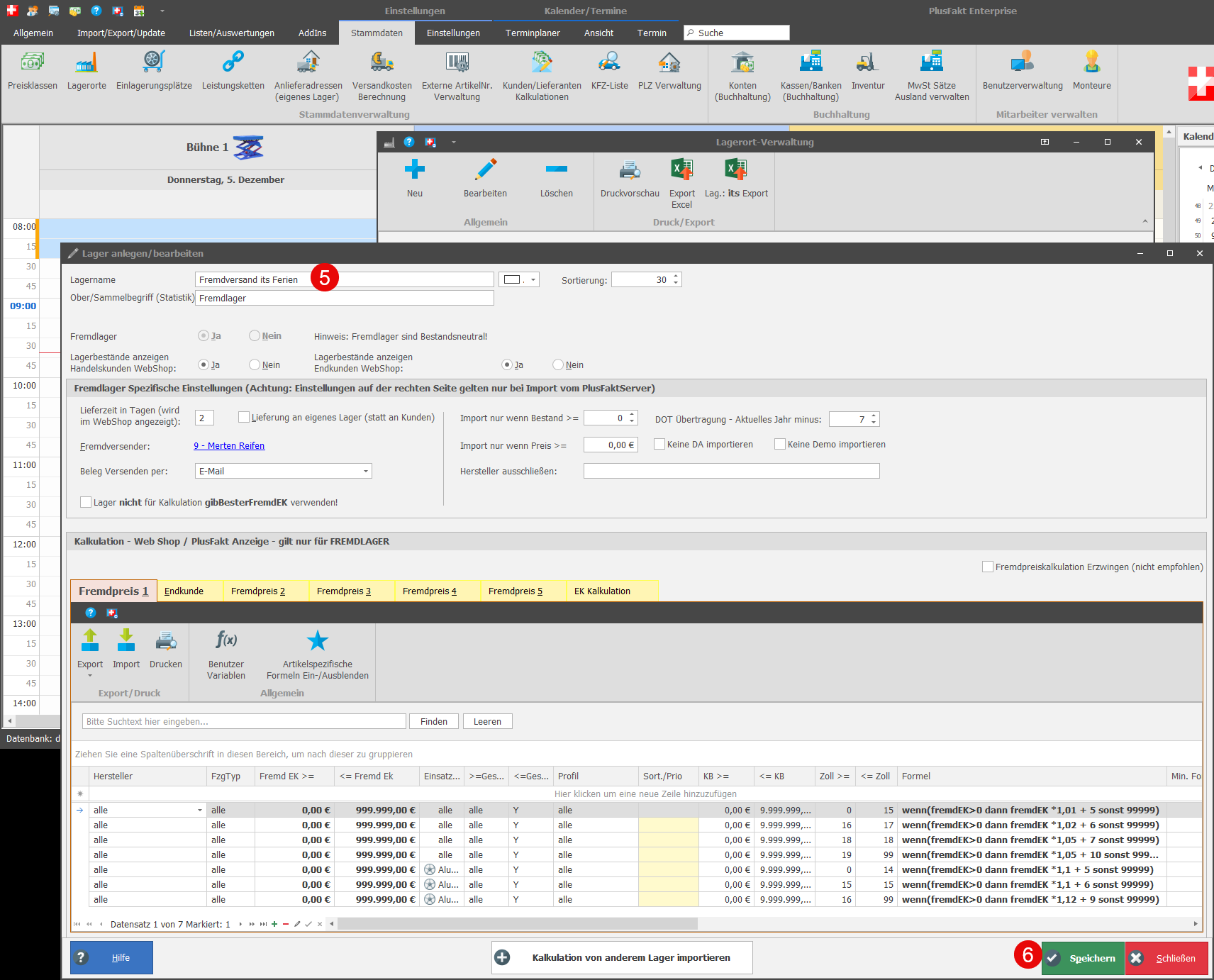Open MwSt Sätze Ausland verwalten

(x=932, y=77)
